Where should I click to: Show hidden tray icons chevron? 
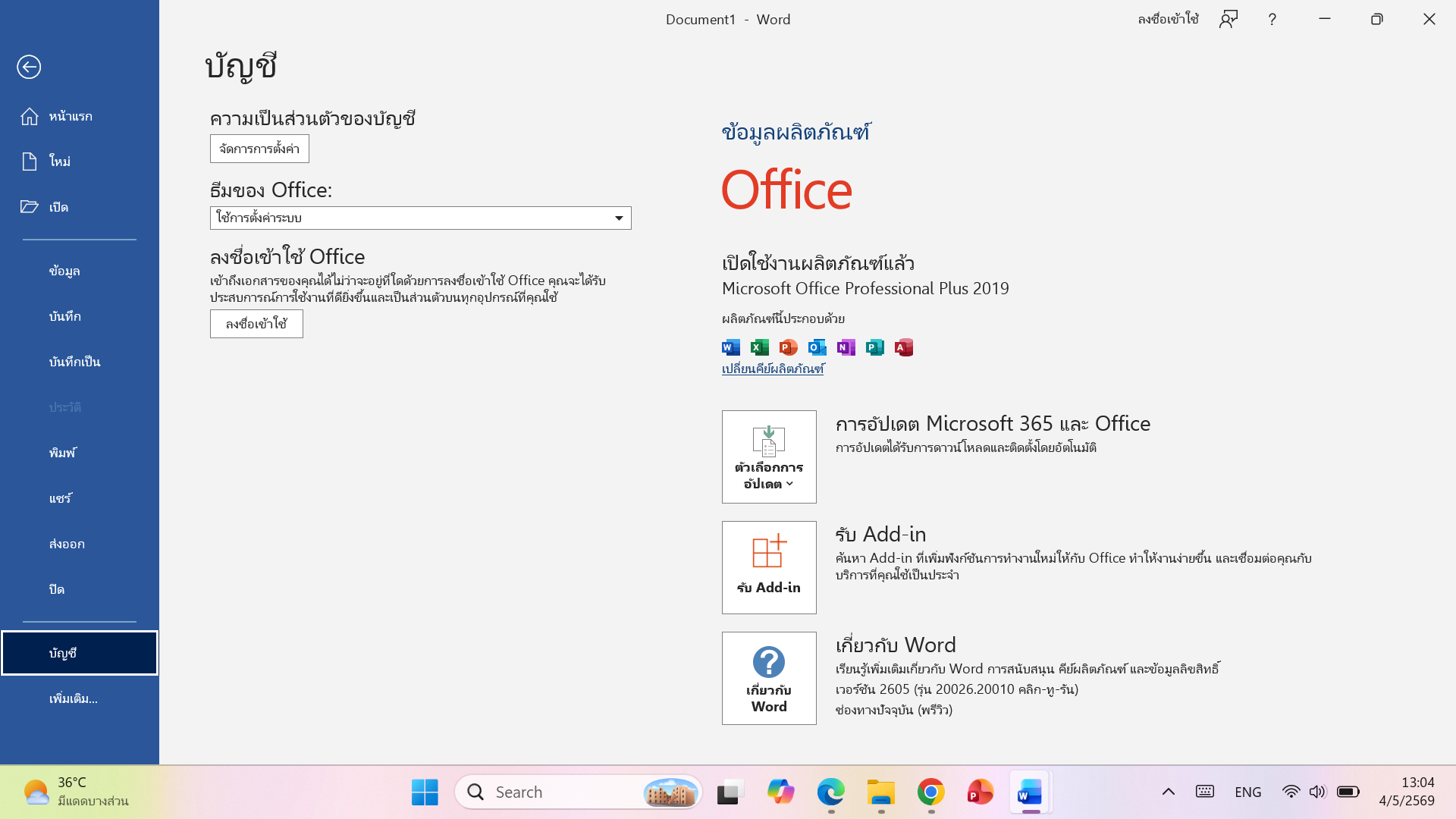1169,792
